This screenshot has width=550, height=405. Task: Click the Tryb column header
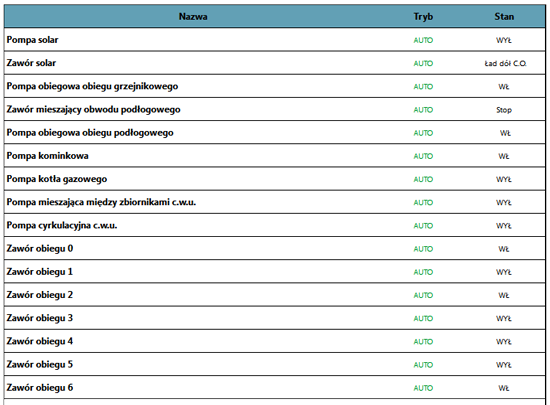point(423,16)
